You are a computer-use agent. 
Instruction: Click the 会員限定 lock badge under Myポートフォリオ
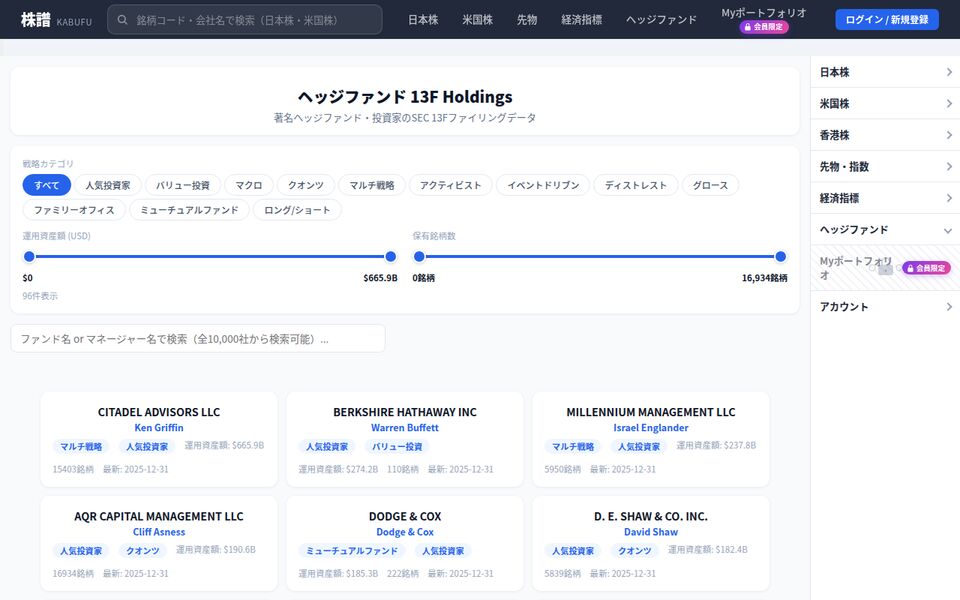pos(763,27)
